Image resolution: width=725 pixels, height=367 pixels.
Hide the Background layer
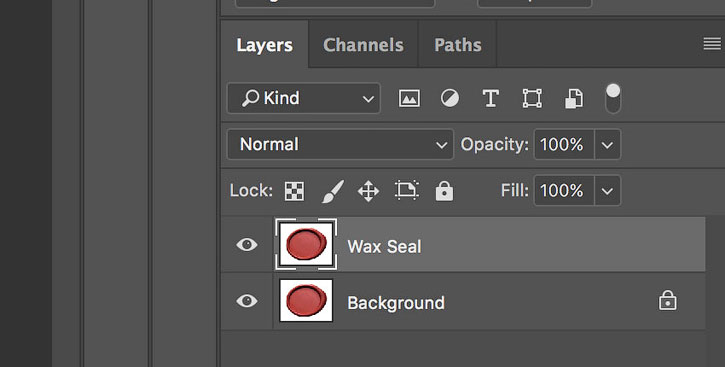tap(247, 301)
